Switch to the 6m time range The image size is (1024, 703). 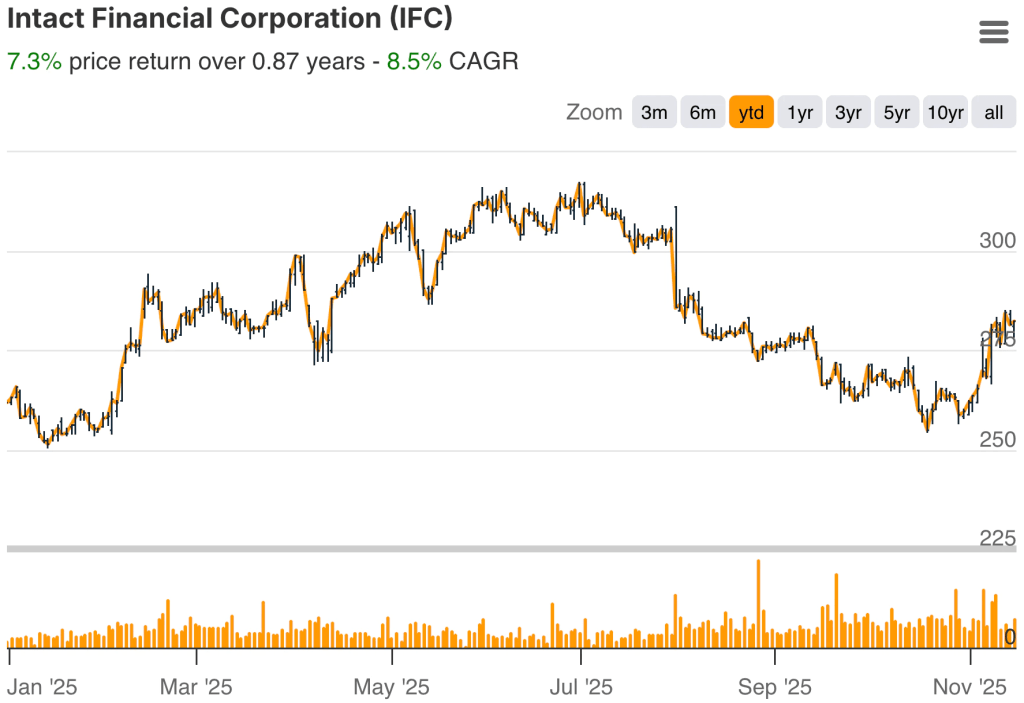(x=702, y=112)
